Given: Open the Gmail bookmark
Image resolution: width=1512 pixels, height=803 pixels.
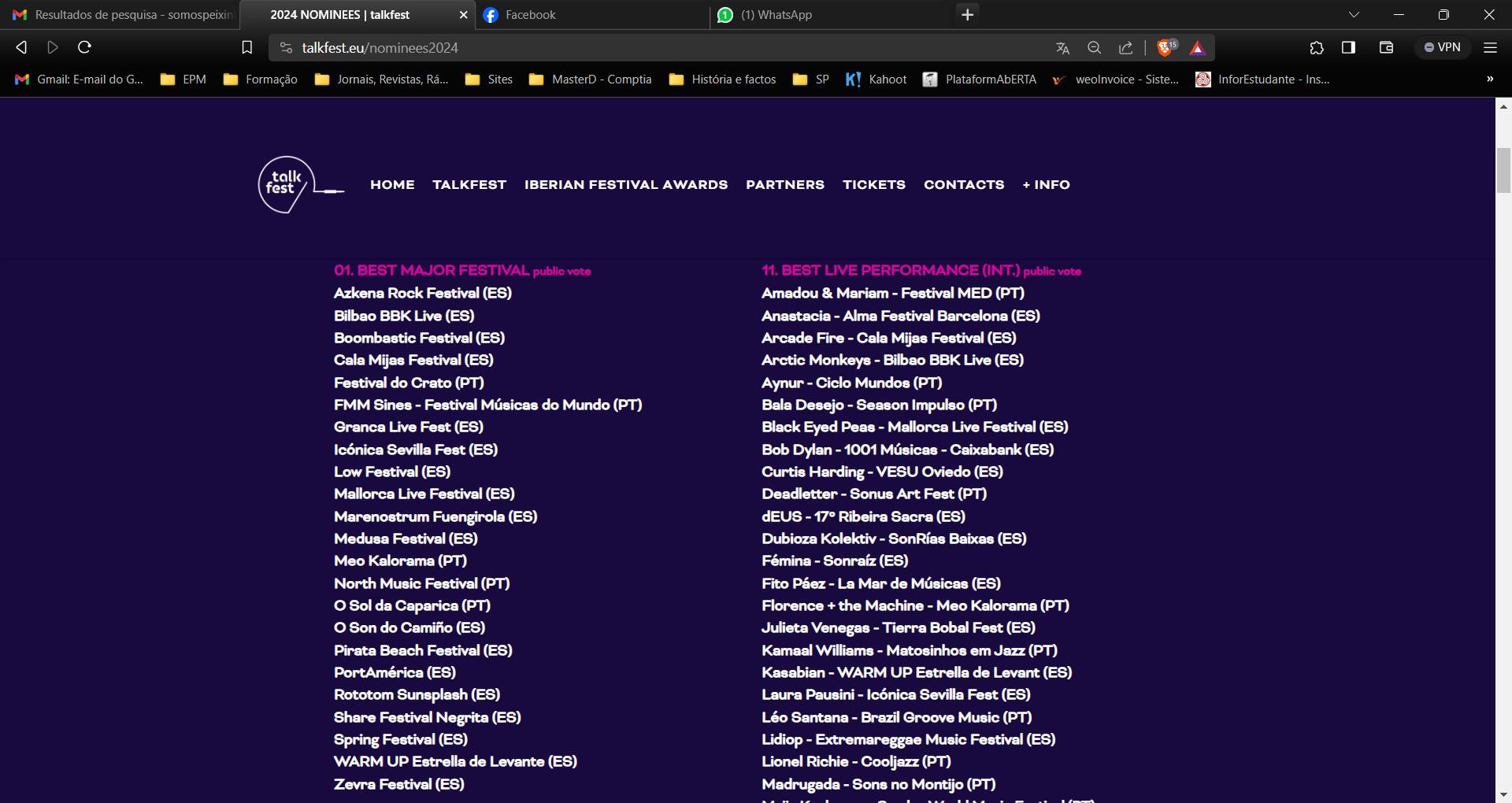Looking at the screenshot, I should click(80, 80).
